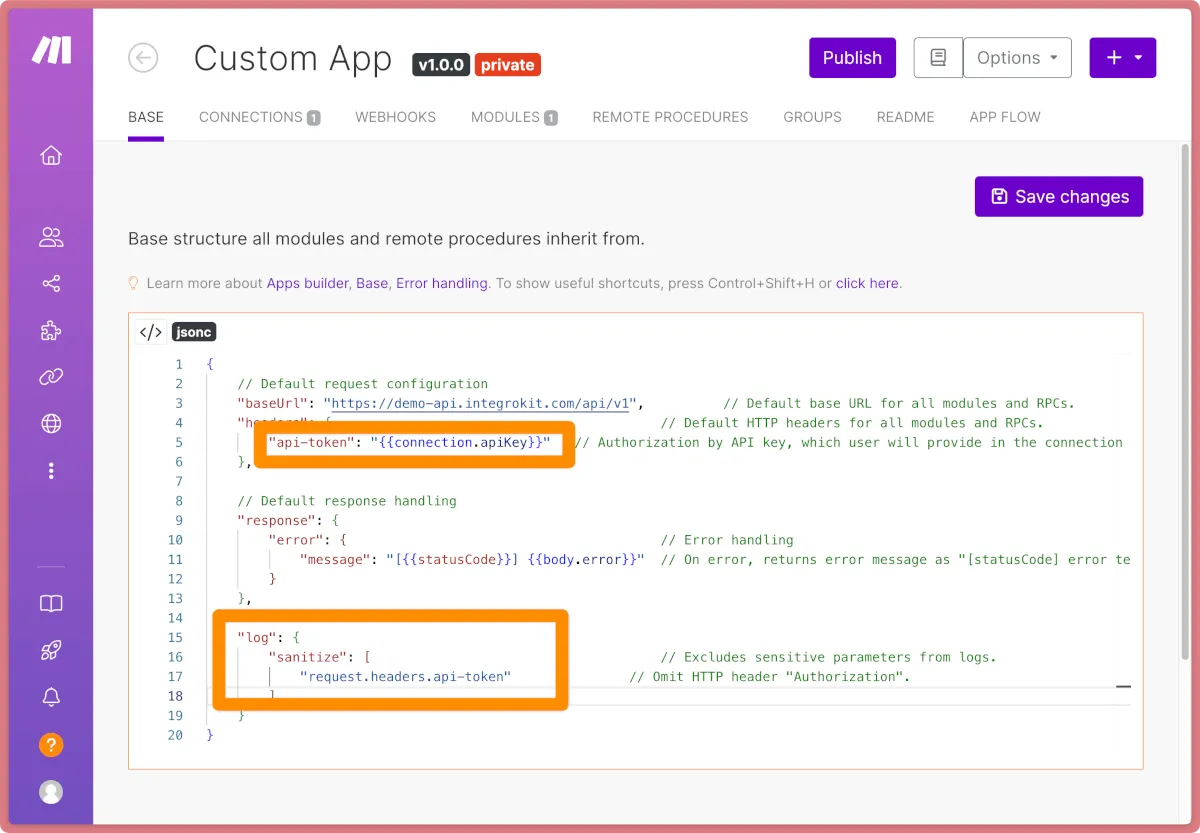Open the Error handling link

(442, 283)
